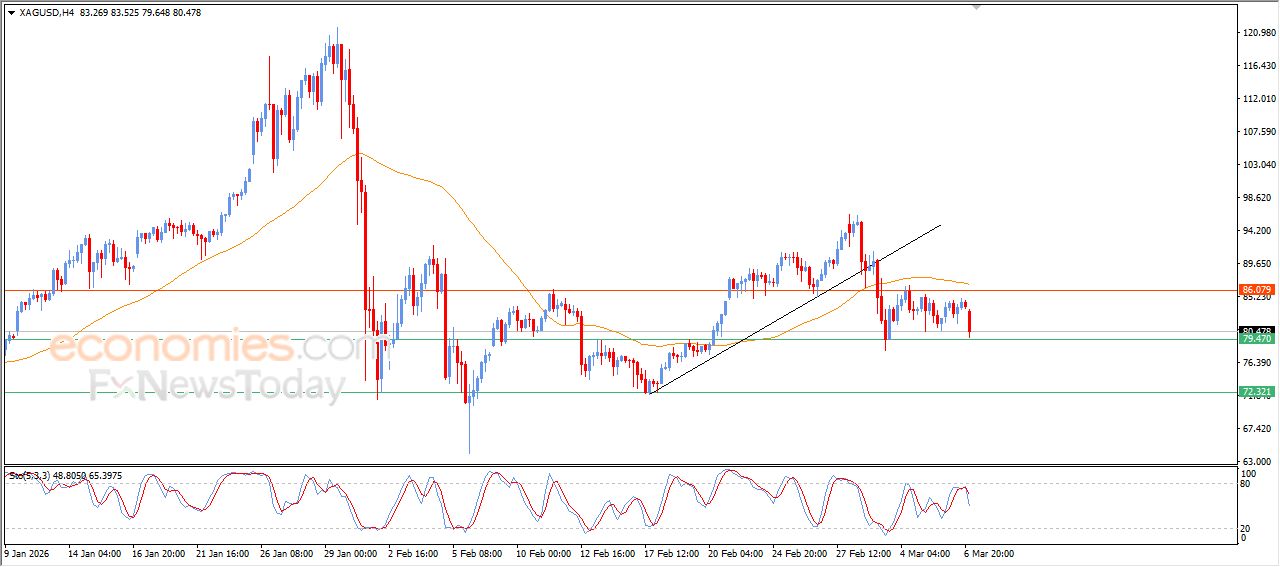Screen dimensions: 1280x567
Task: Click the 14 Jan 04:00 time label
Action: click(93, 552)
